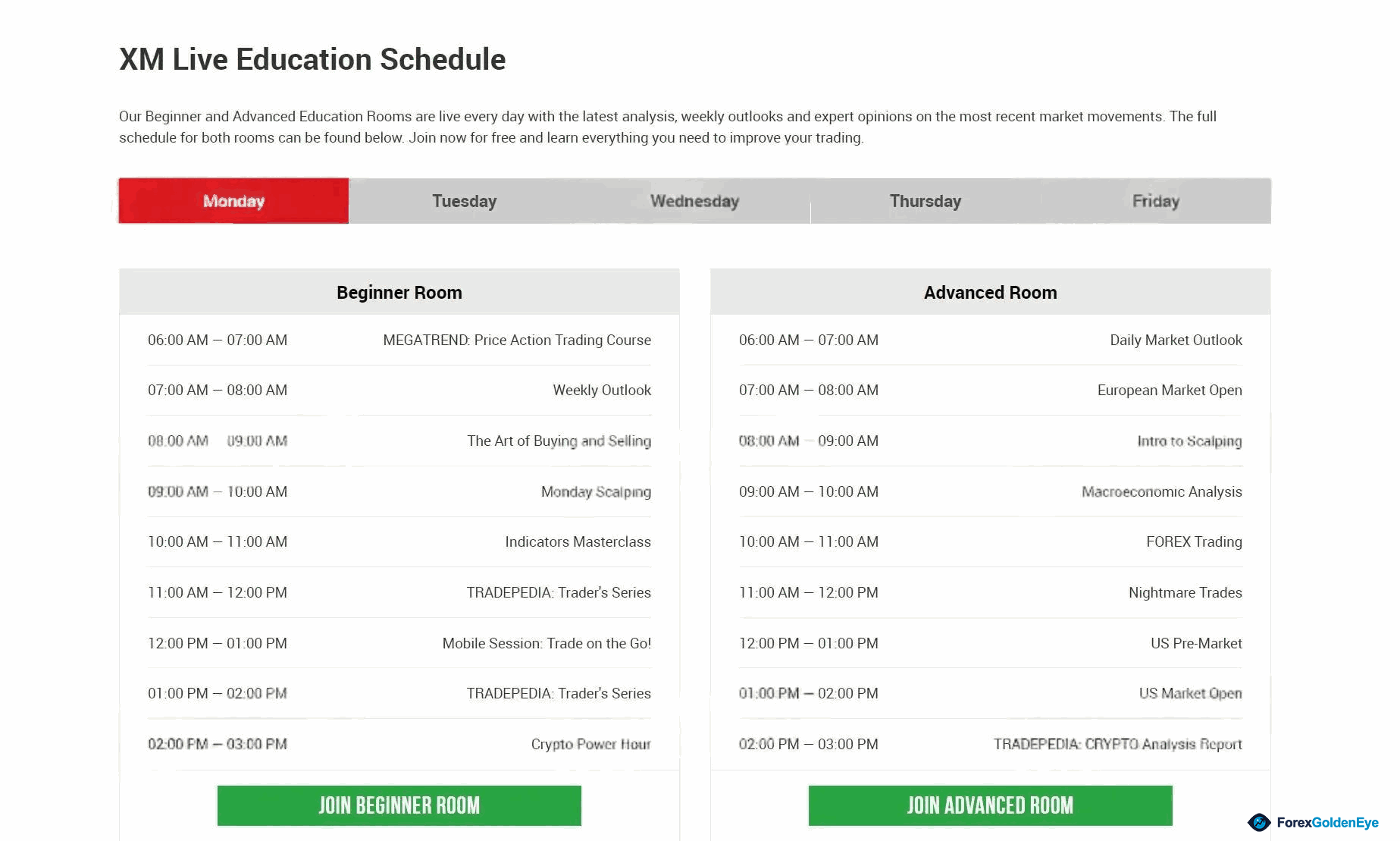Click the Beginner Room header
The height and width of the screenshot is (841, 1400).
click(399, 292)
